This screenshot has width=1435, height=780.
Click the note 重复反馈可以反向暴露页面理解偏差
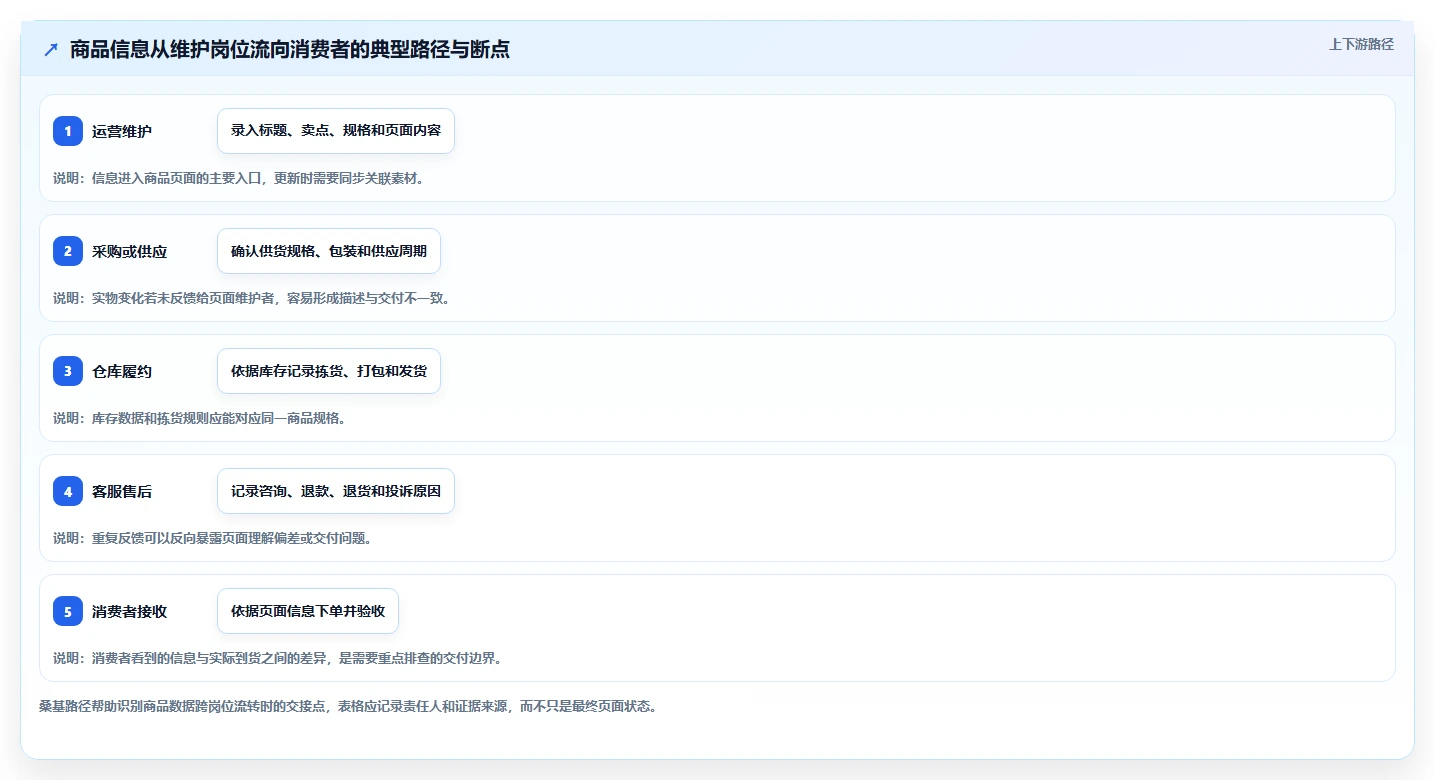[213, 538]
